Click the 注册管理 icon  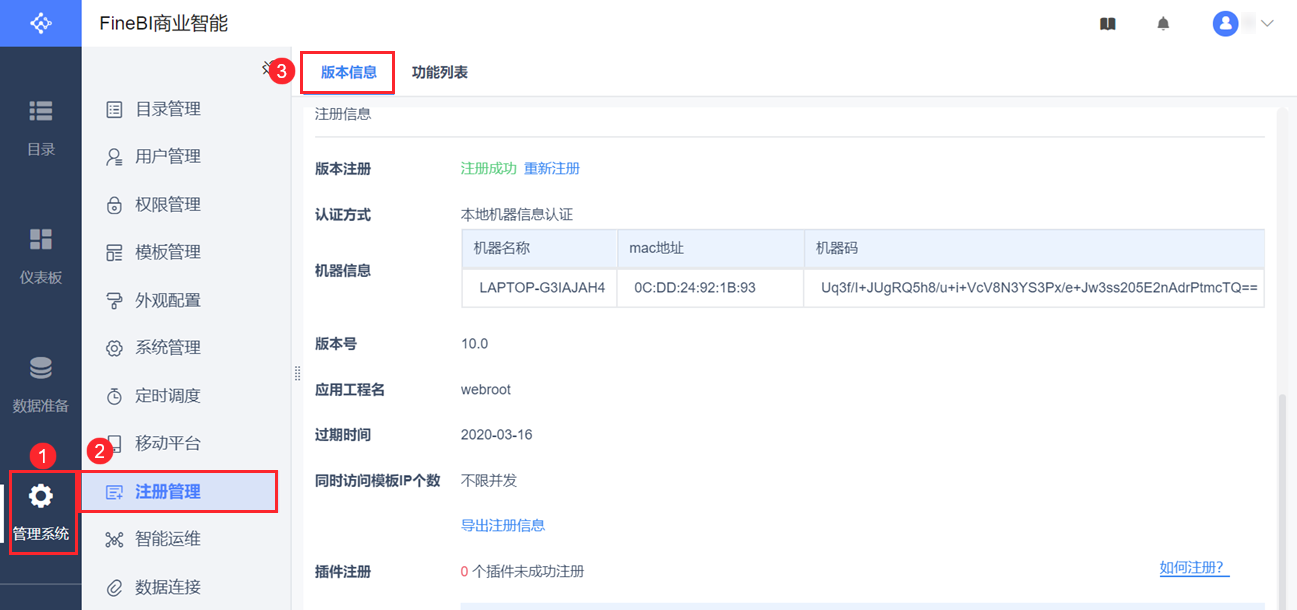[x=115, y=492]
